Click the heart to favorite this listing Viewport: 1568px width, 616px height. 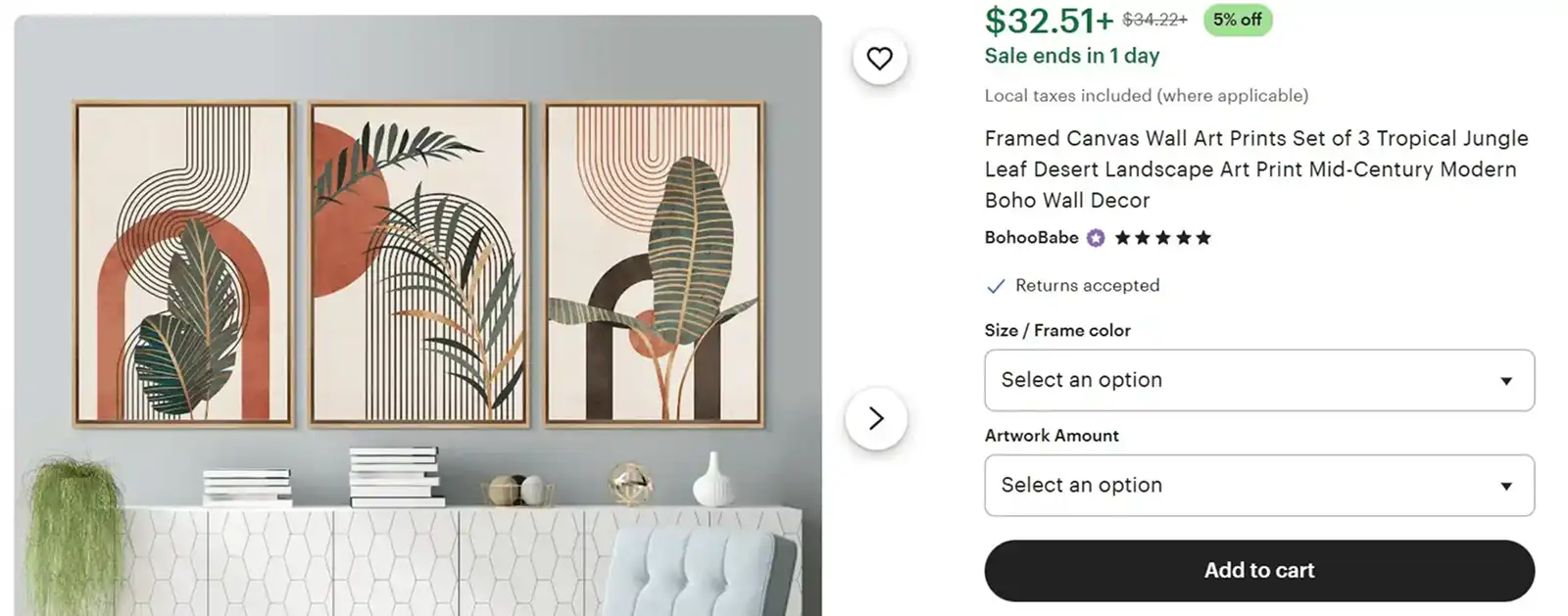[879, 58]
